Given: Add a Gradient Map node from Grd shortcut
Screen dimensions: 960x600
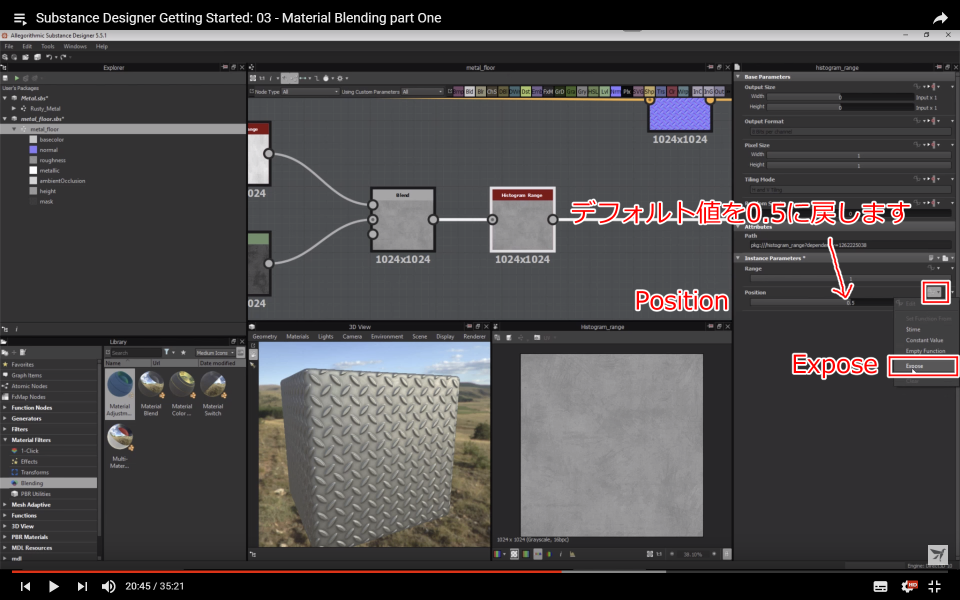Looking at the screenshot, I should click(x=559, y=92).
